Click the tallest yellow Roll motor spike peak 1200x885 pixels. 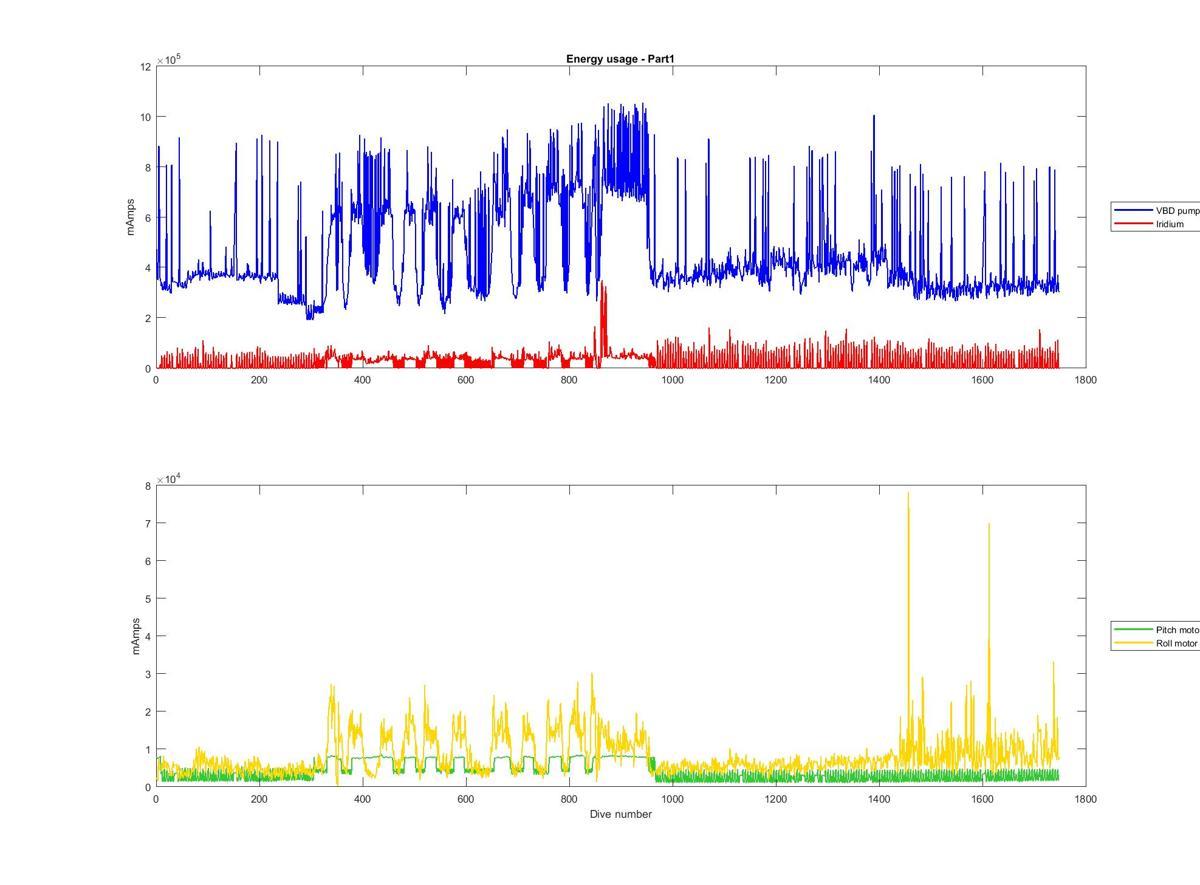coord(908,493)
